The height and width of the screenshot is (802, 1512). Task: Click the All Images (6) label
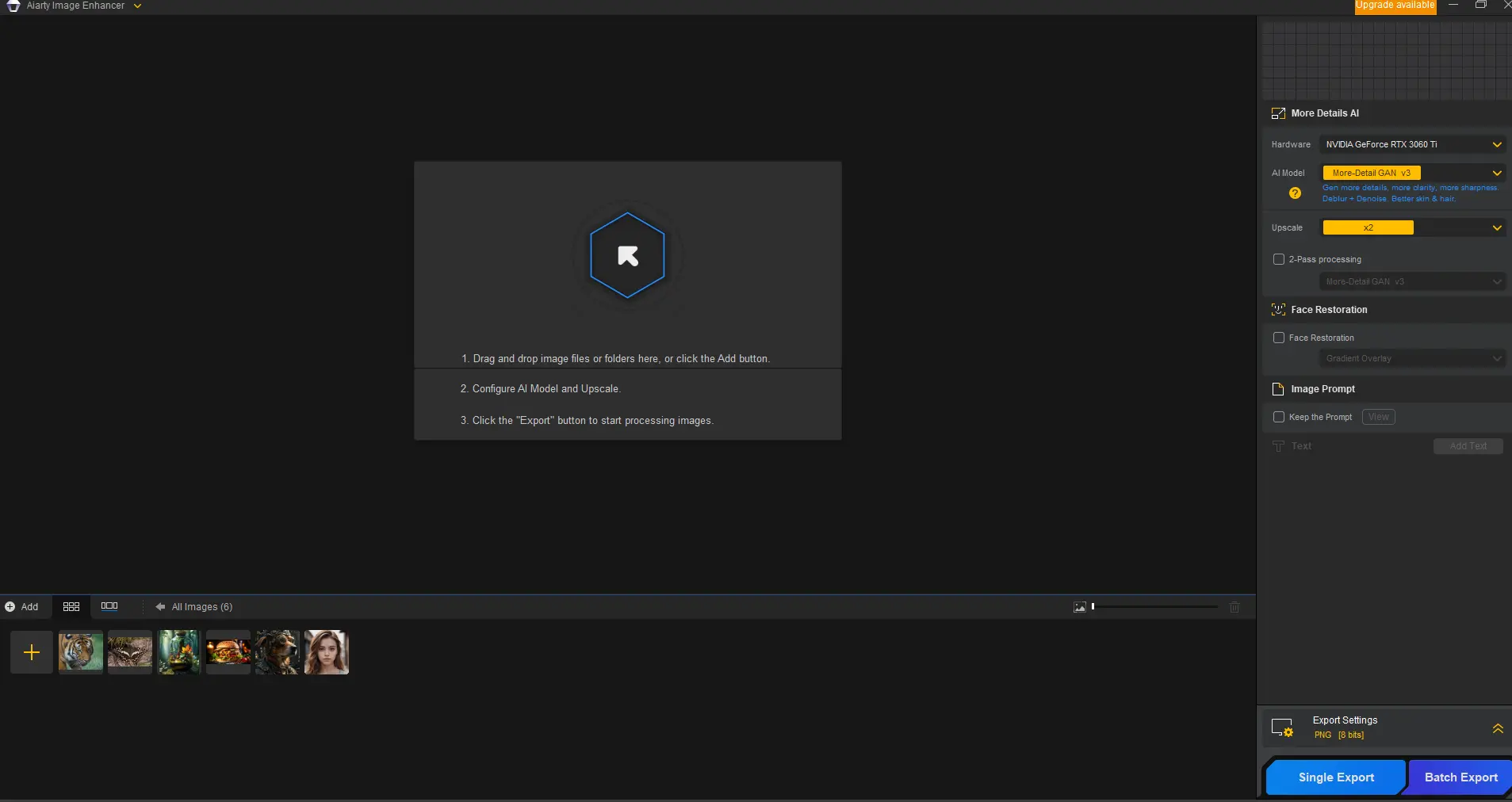click(202, 607)
